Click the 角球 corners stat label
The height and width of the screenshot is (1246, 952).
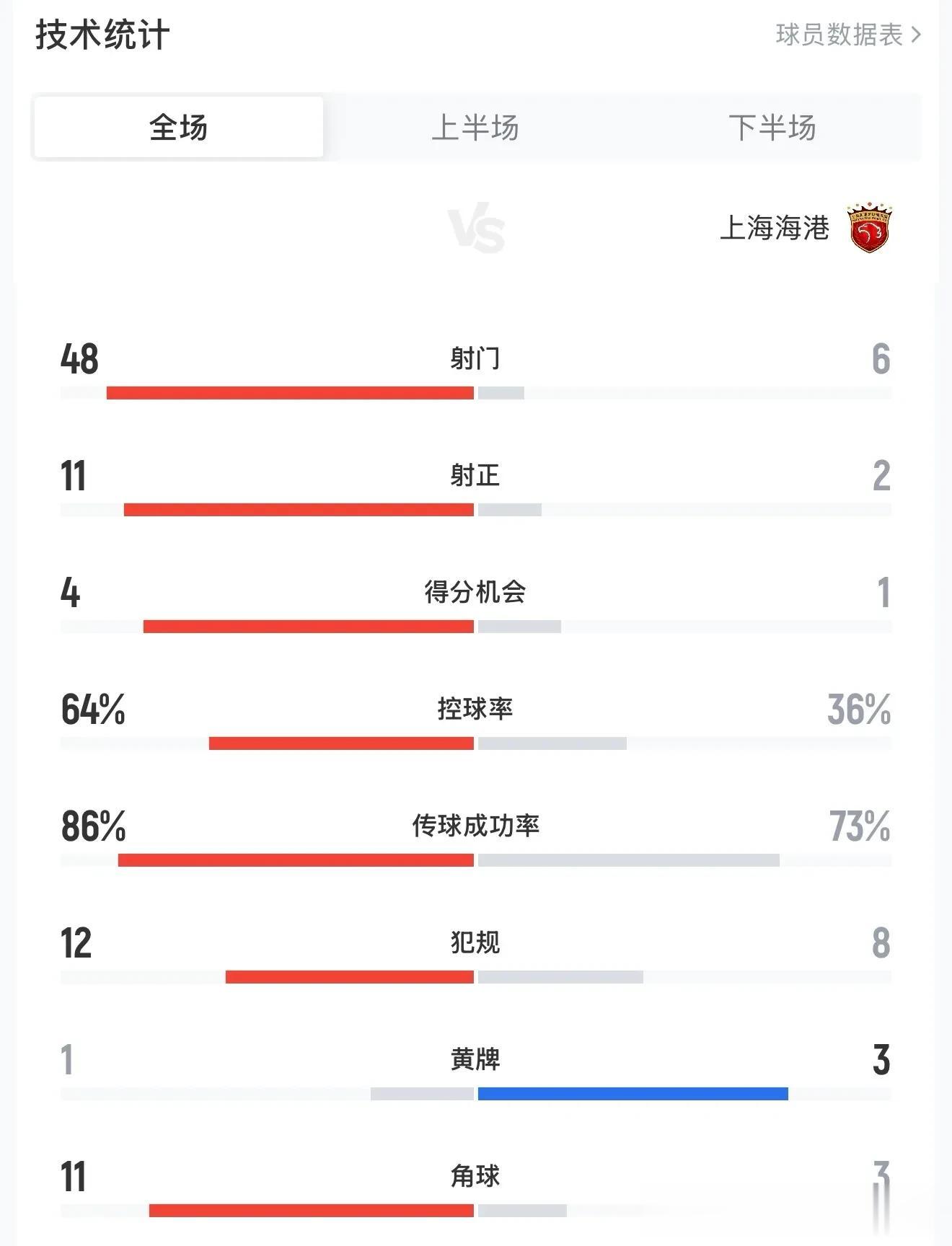coord(475,1176)
